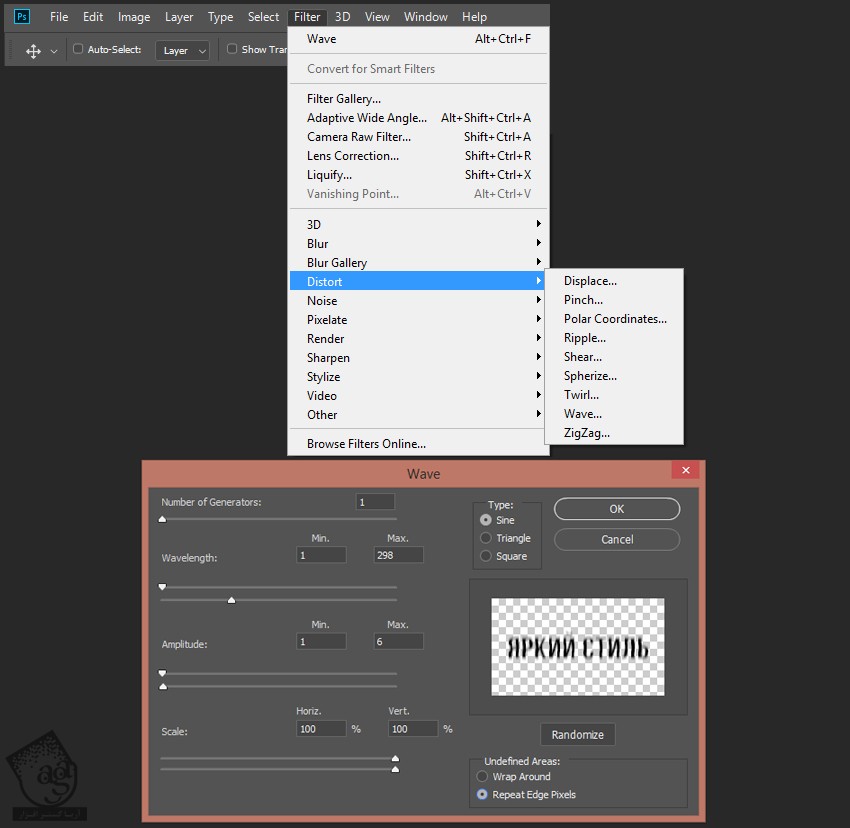Click the Wave preview thumbnail
The image size is (850, 828).
coord(578,646)
